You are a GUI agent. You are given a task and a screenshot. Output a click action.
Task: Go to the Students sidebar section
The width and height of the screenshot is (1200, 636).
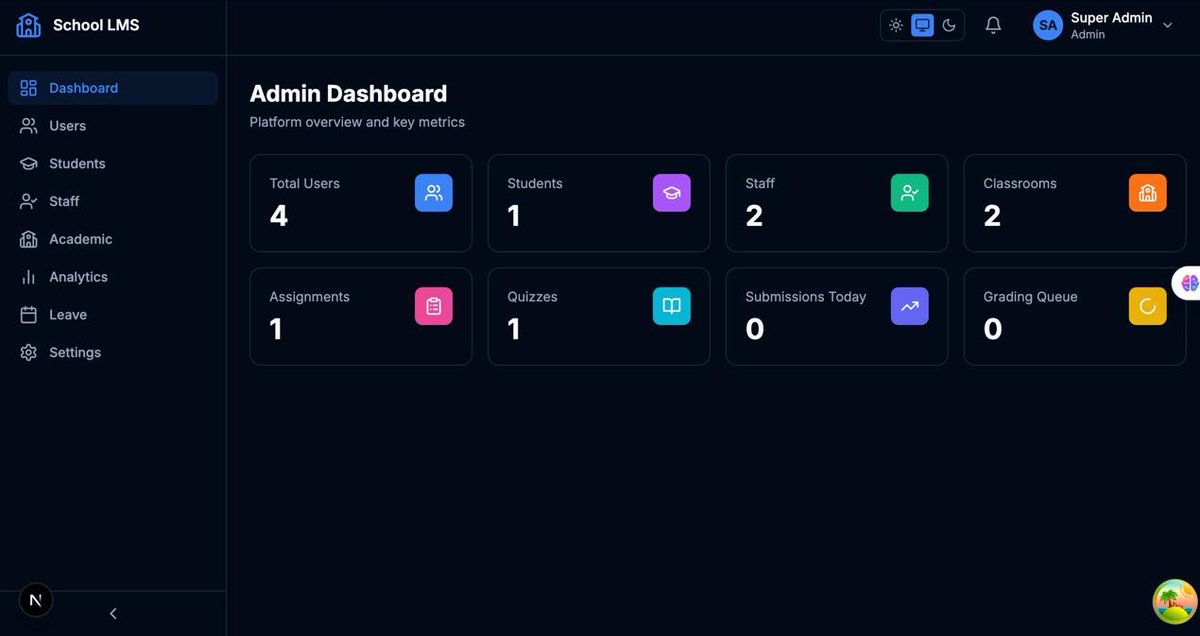113,164
